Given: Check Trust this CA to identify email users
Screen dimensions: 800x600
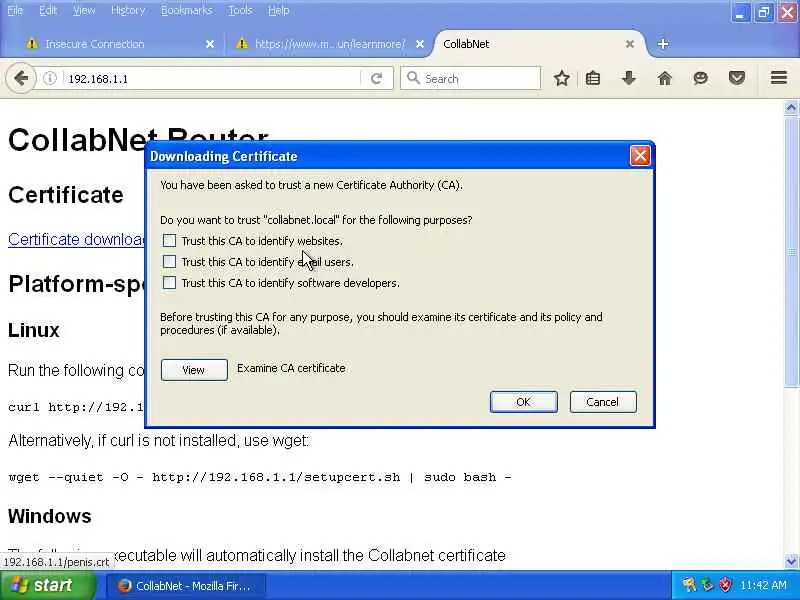Looking at the screenshot, I should (x=169, y=262).
